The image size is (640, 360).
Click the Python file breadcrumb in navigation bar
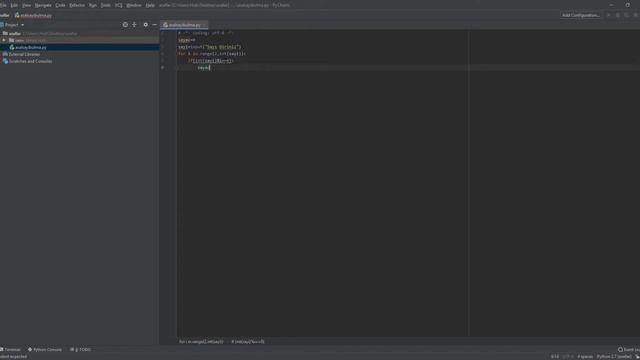point(33,16)
